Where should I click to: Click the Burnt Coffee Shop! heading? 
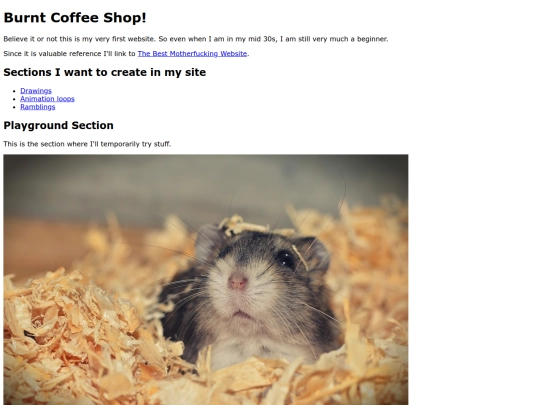pos(75,18)
